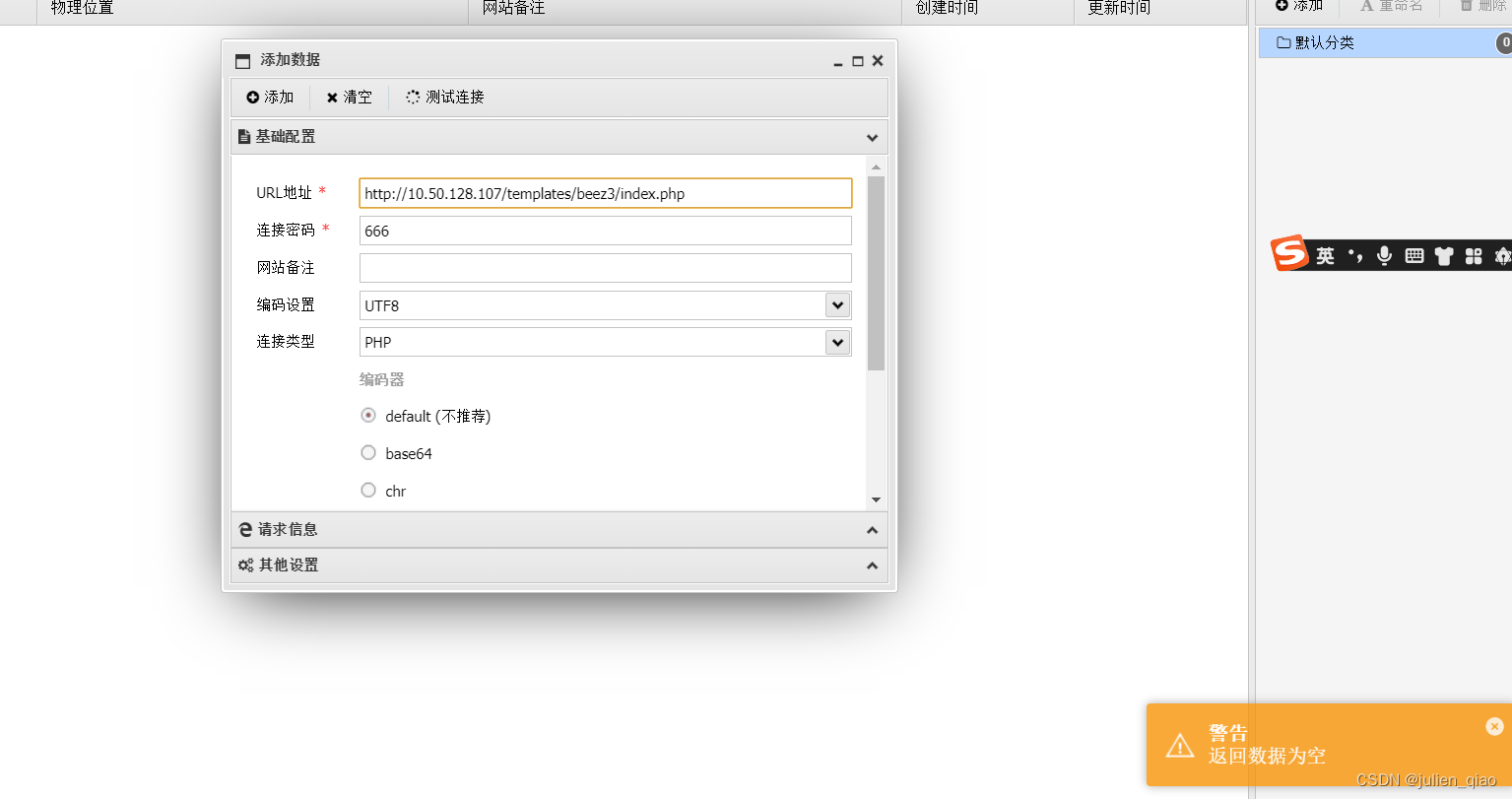Select the base64 encoder radio
This screenshot has height=799, width=1512.
pos(368,453)
